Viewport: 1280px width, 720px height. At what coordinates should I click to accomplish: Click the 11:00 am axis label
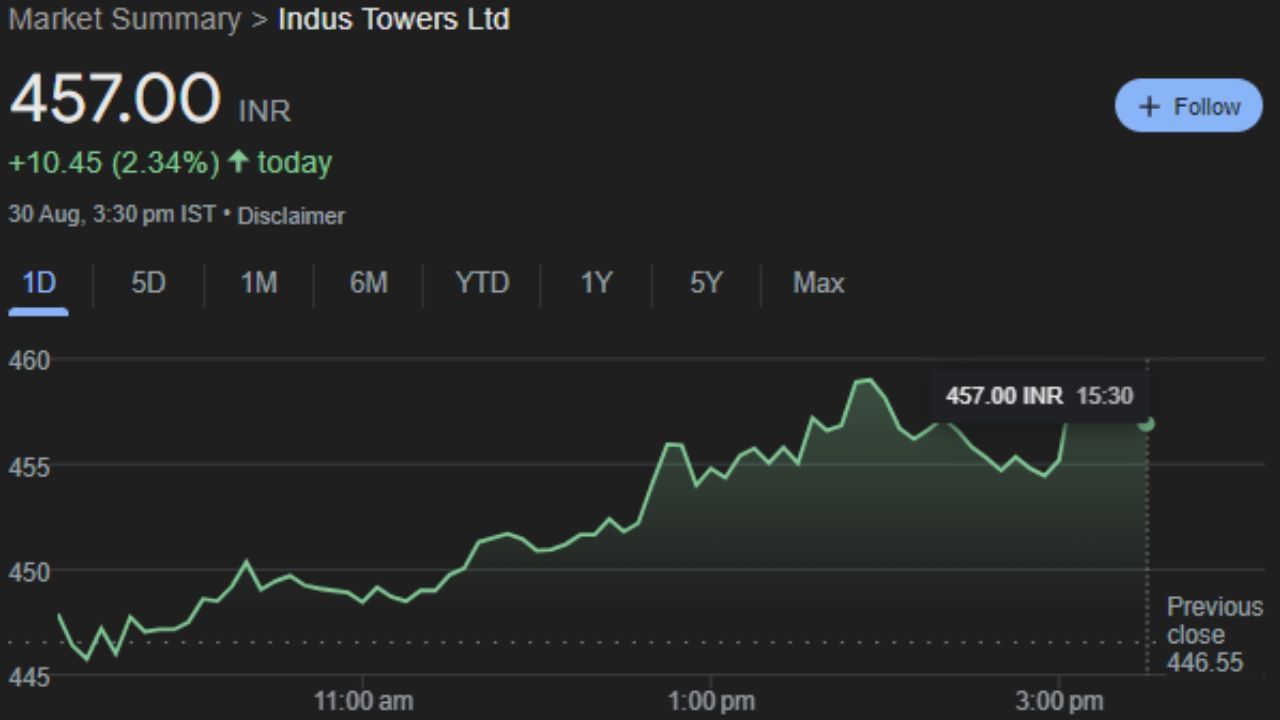tap(363, 701)
